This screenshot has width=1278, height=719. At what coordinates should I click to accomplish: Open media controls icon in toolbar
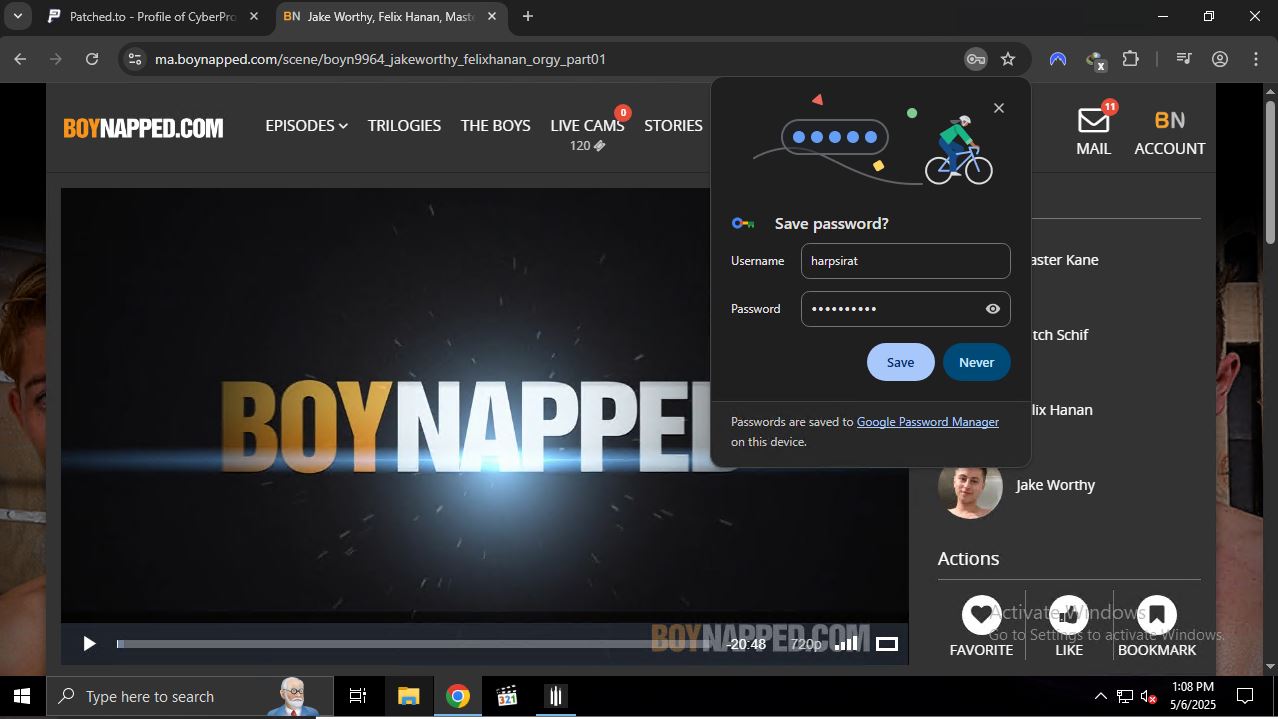[1184, 59]
